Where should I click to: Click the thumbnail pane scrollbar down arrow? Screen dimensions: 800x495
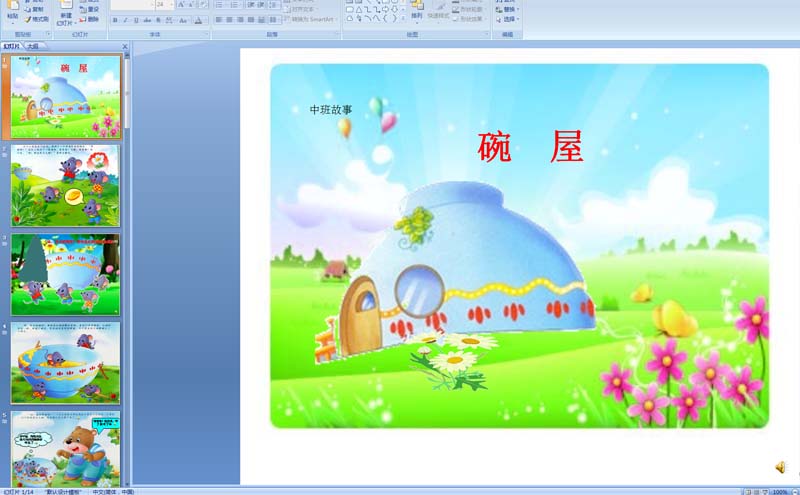(127, 482)
